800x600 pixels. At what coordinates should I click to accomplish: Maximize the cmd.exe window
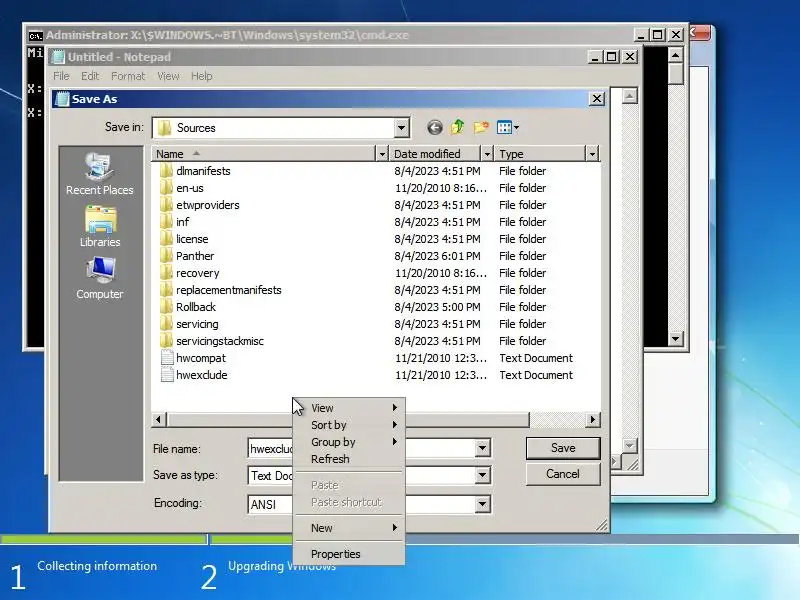click(x=658, y=35)
